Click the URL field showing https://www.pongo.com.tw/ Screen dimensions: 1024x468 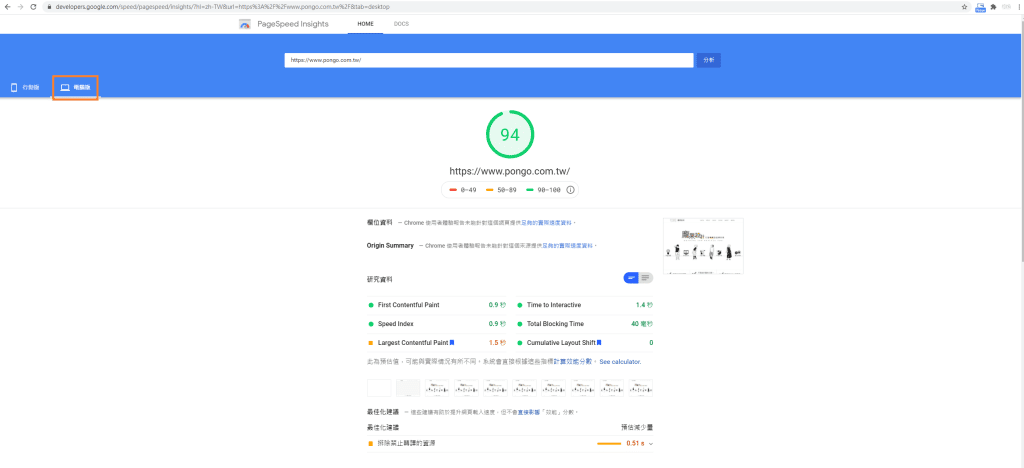pyautogui.click(x=488, y=60)
